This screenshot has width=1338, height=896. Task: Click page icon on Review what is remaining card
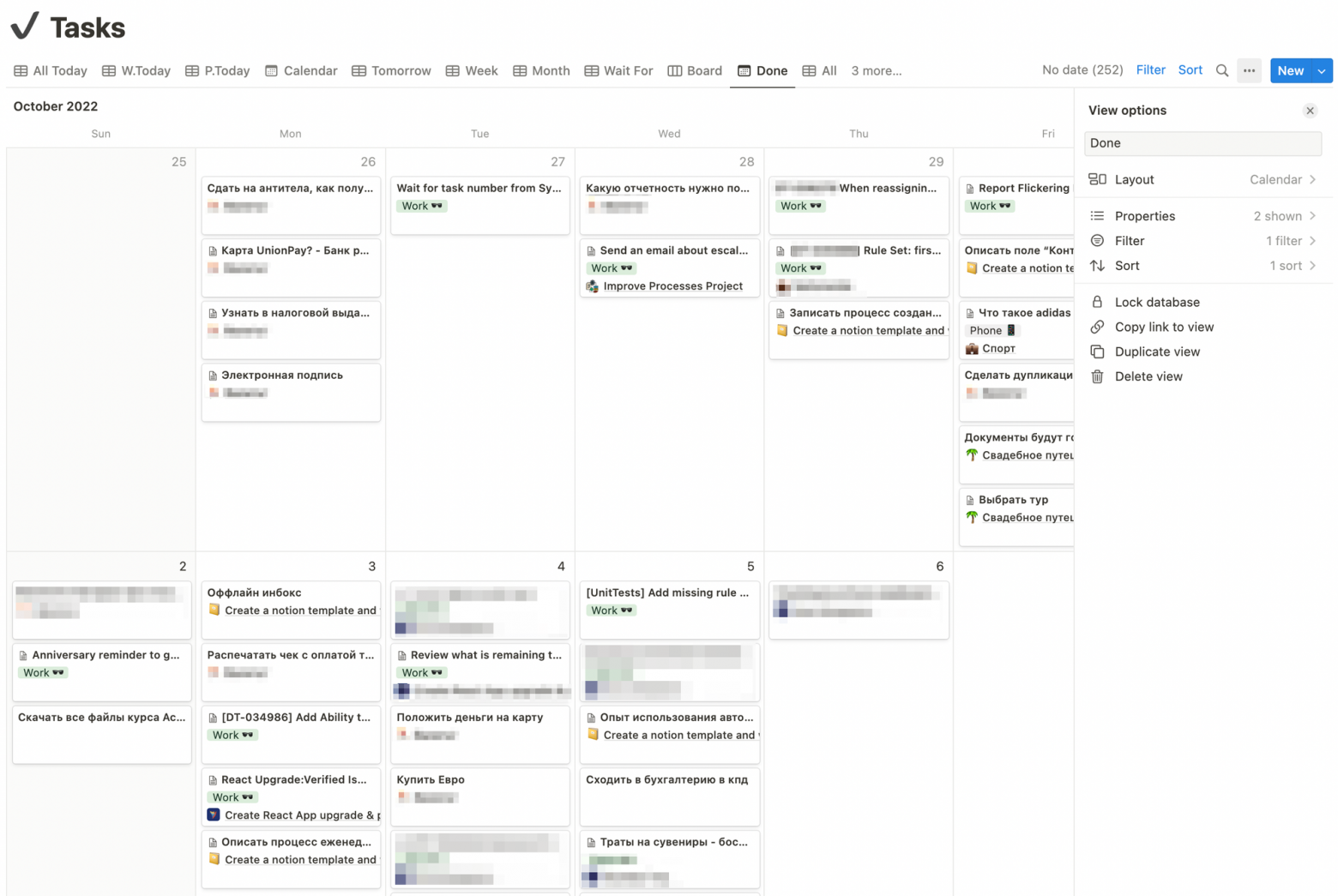[401, 656]
